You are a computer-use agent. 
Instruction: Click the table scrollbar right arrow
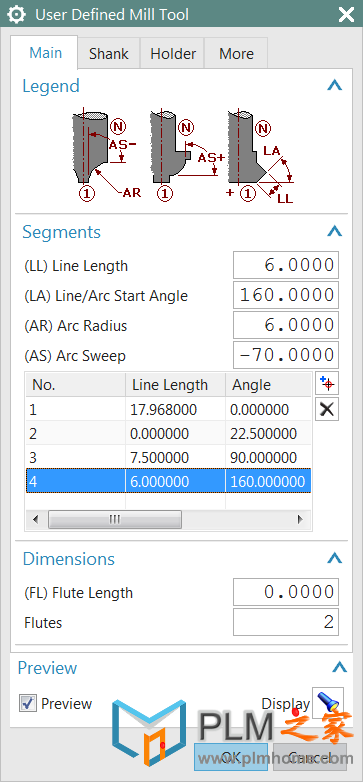coord(300,520)
